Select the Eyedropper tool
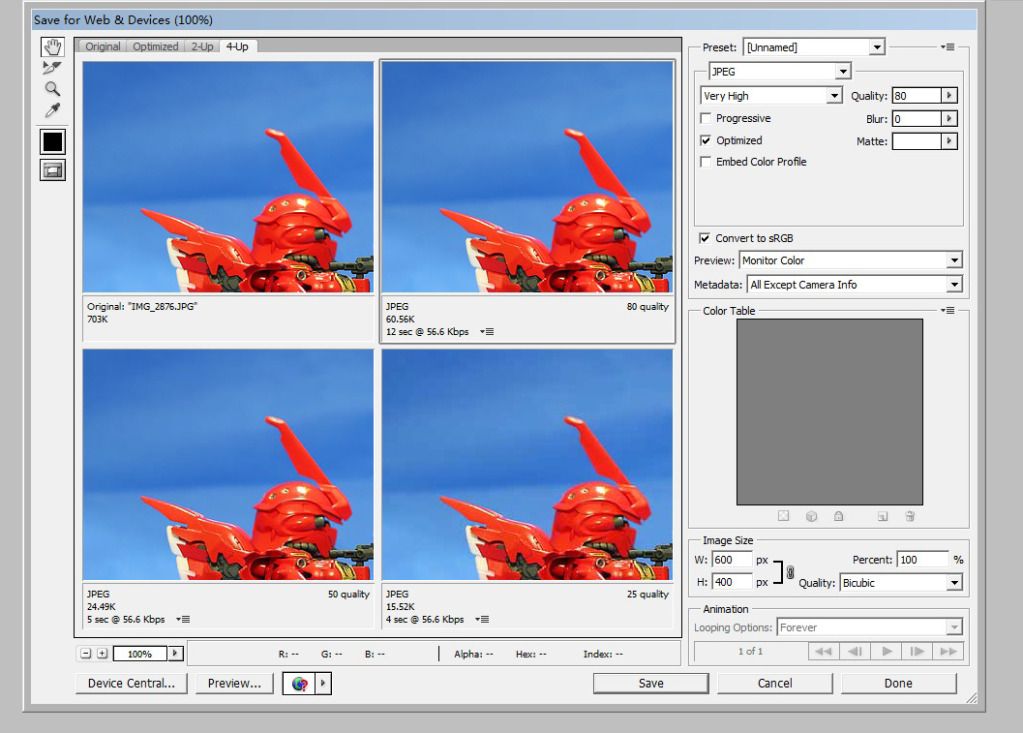The image size is (1023, 733). coord(52,110)
